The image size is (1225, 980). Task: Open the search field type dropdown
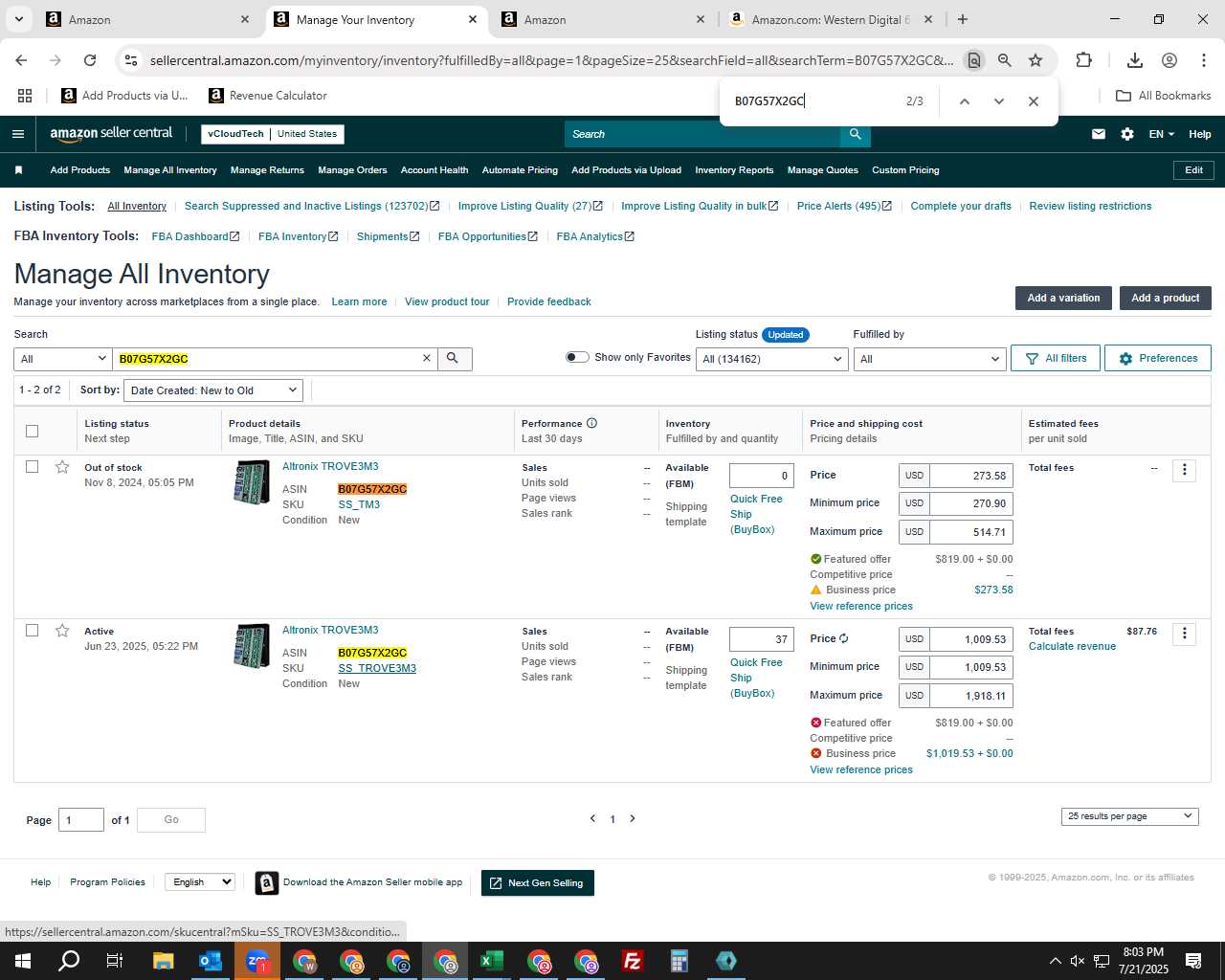click(63, 359)
